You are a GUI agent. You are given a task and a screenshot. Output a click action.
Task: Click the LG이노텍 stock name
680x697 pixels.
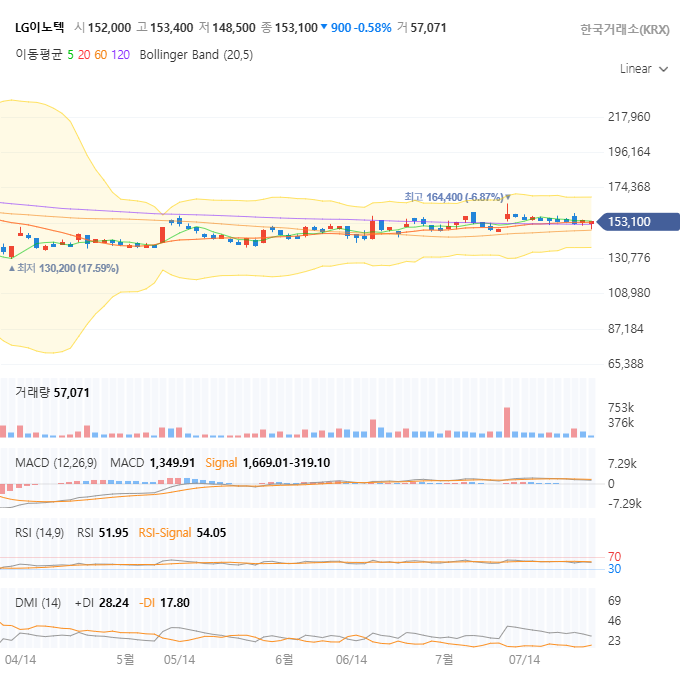(x=40, y=28)
